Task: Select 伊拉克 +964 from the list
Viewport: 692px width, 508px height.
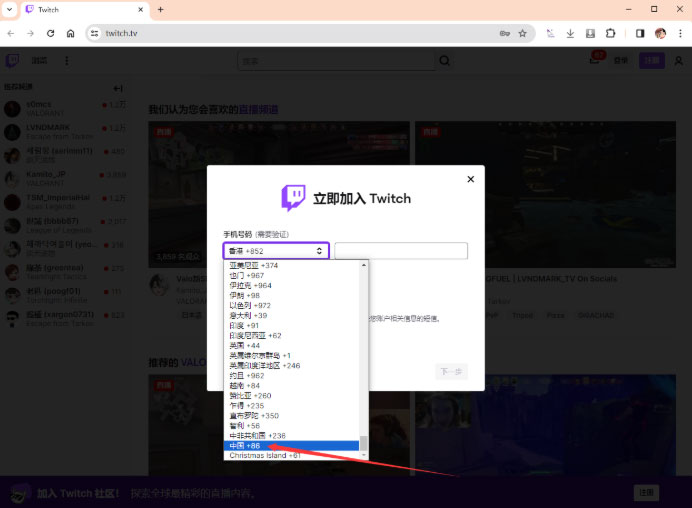Action: point(291,286)
